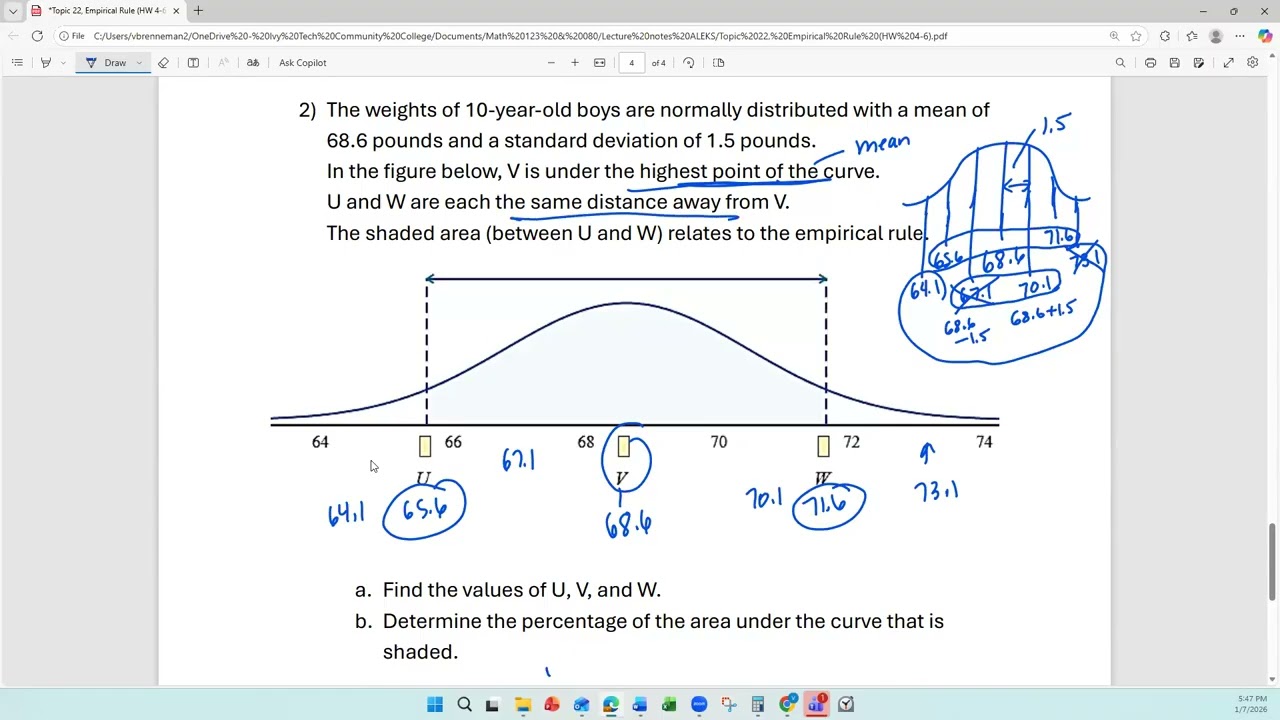Close the Topic 22 Empirical Rule tab
The height and width of the screenshot is (720, 1280).
coord(176,11)
